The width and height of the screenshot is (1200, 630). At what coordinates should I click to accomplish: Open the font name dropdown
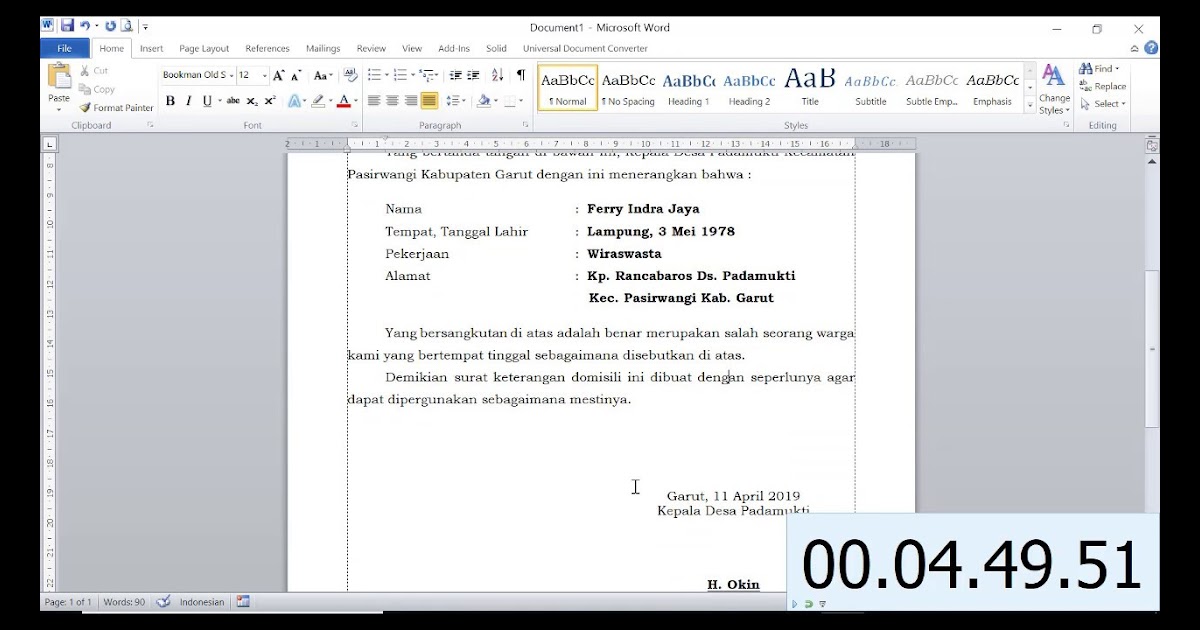point(231,75)
